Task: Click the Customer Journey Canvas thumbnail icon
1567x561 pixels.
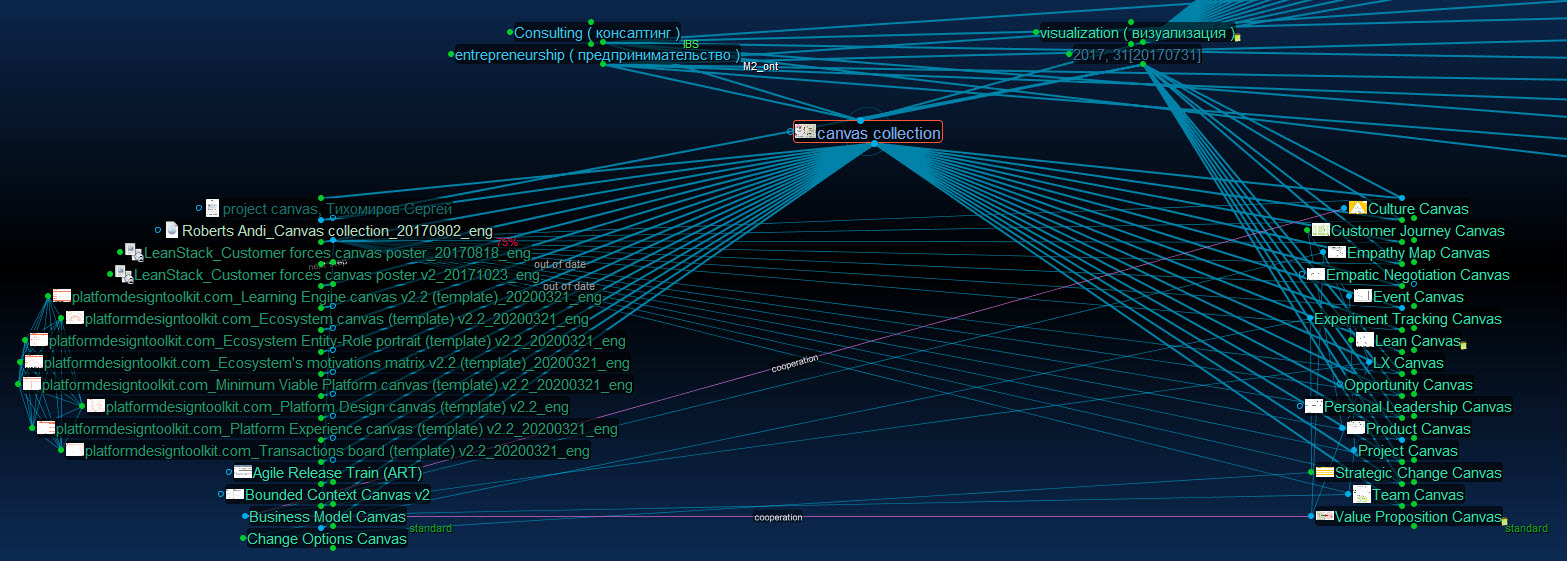Action: [x=1320, y=230]
